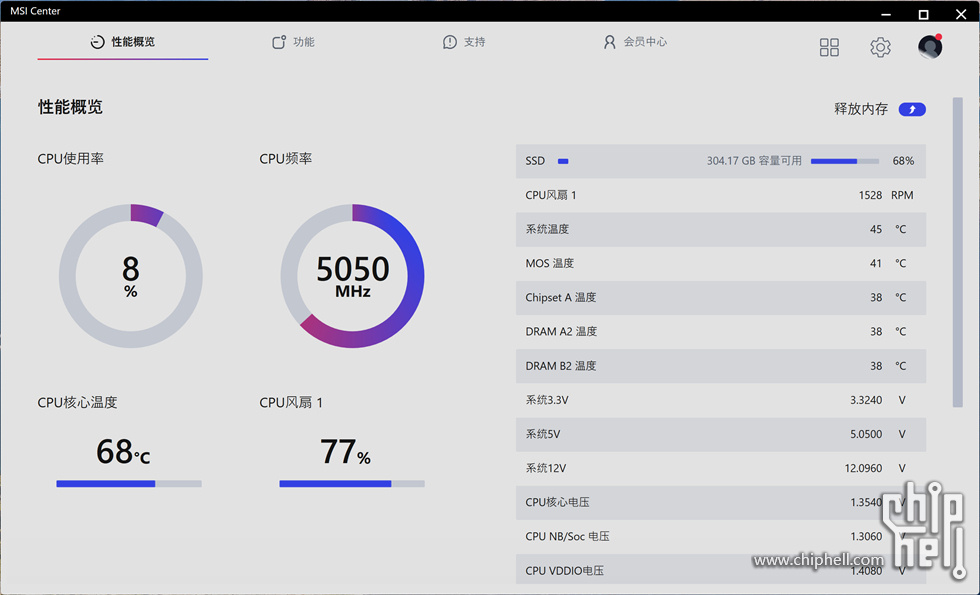
Task: Switch to 性能概览 tab
Action: 123,42
